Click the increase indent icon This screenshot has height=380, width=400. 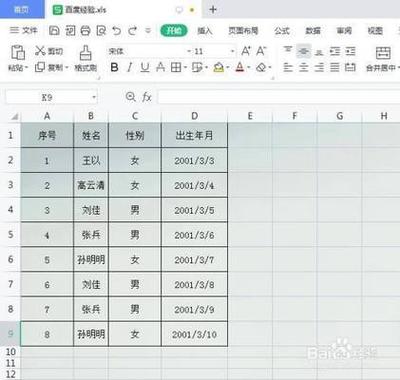(x=350, y=51)
